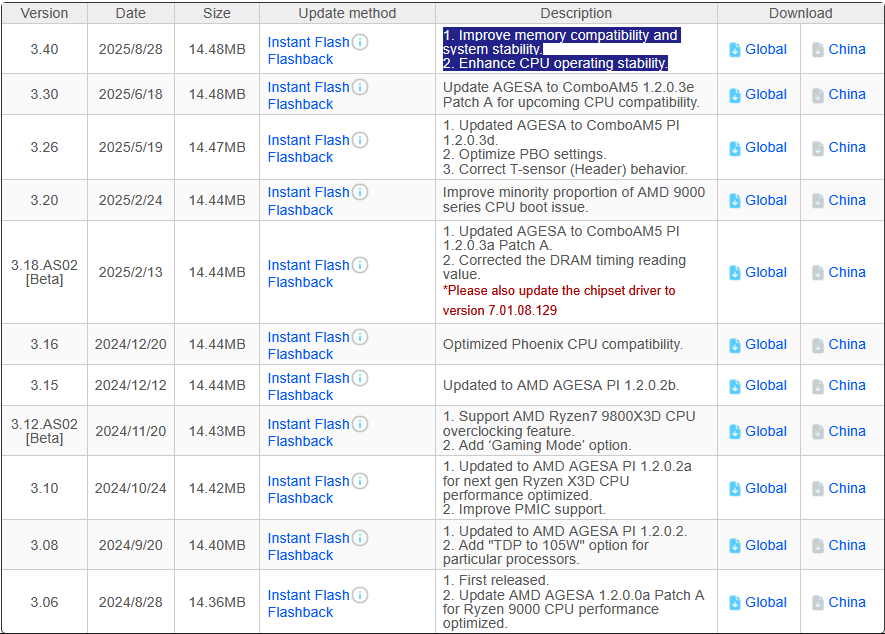Click the info icon beside Instant Flash for 3.18.AS02 beta
Viewport: 885px width, 634px height.
(360, 265)
